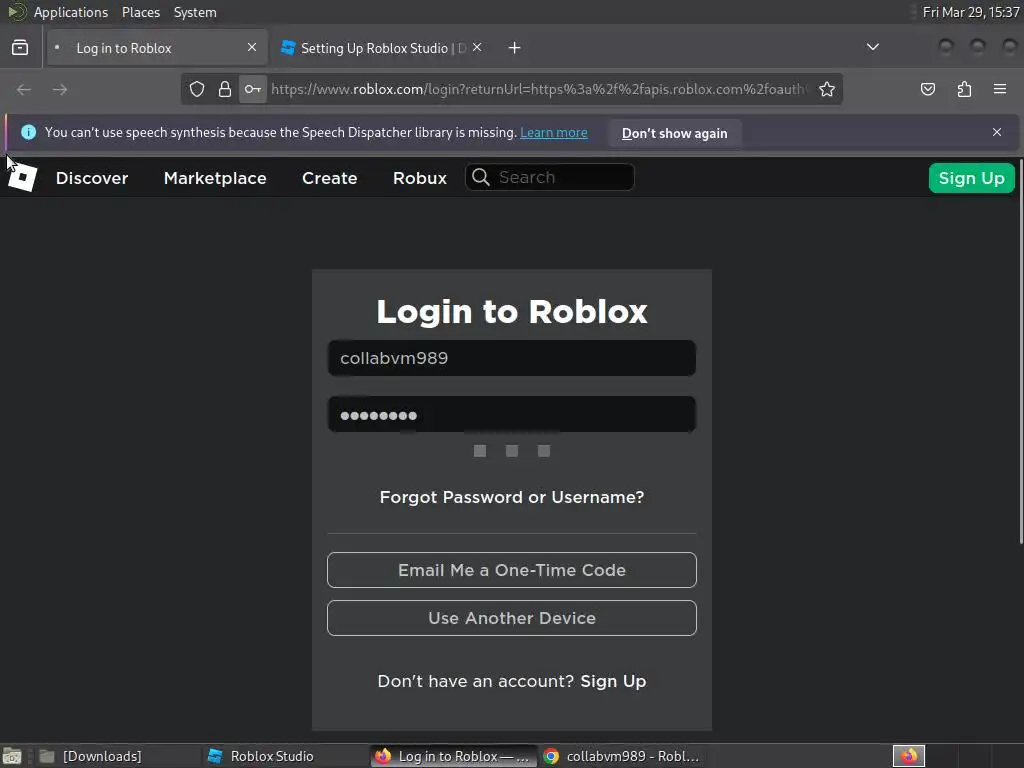1024x768 pixels.
Task: Click the clock showing Fri Mar 29
Action: [x=970, y=12]
